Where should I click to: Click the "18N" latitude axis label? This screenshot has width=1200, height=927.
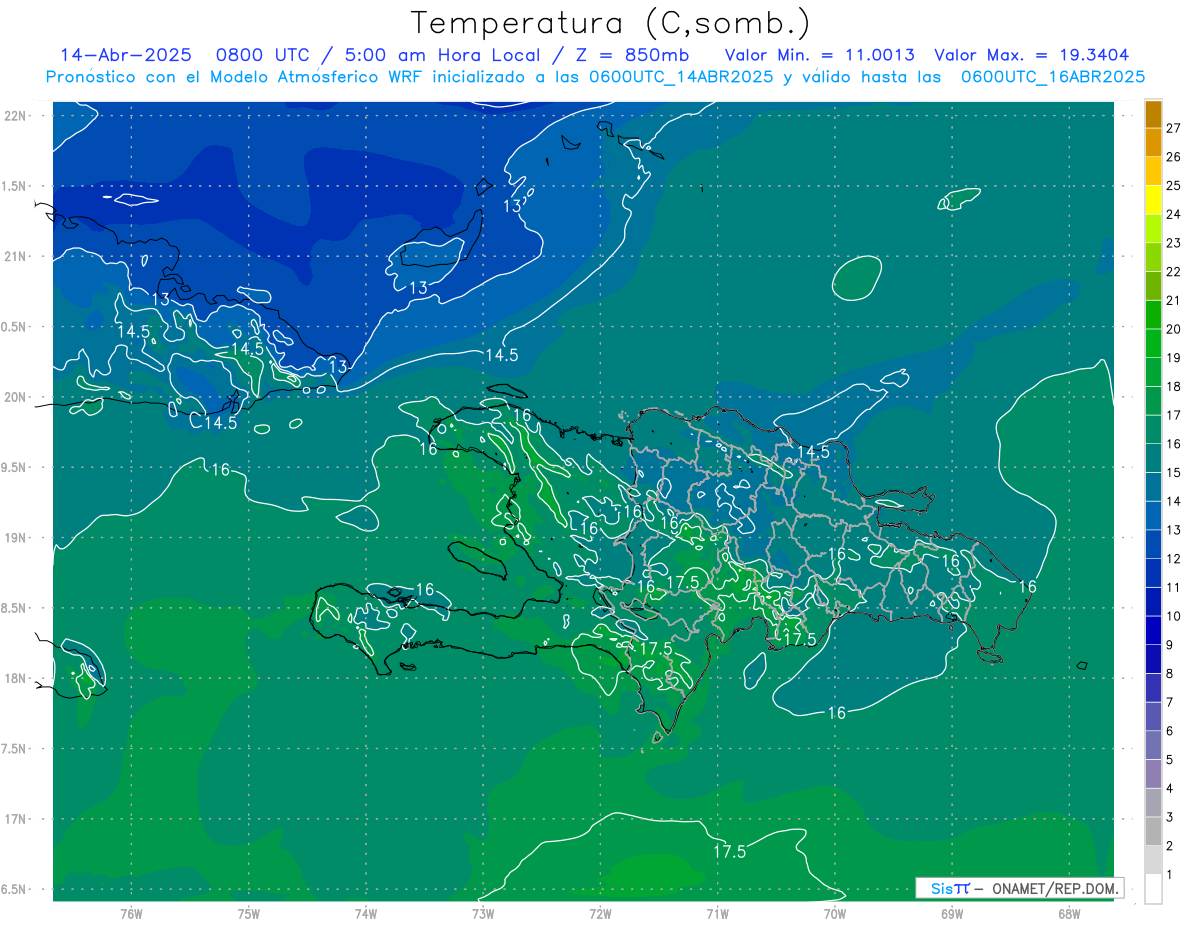(16, 679)
